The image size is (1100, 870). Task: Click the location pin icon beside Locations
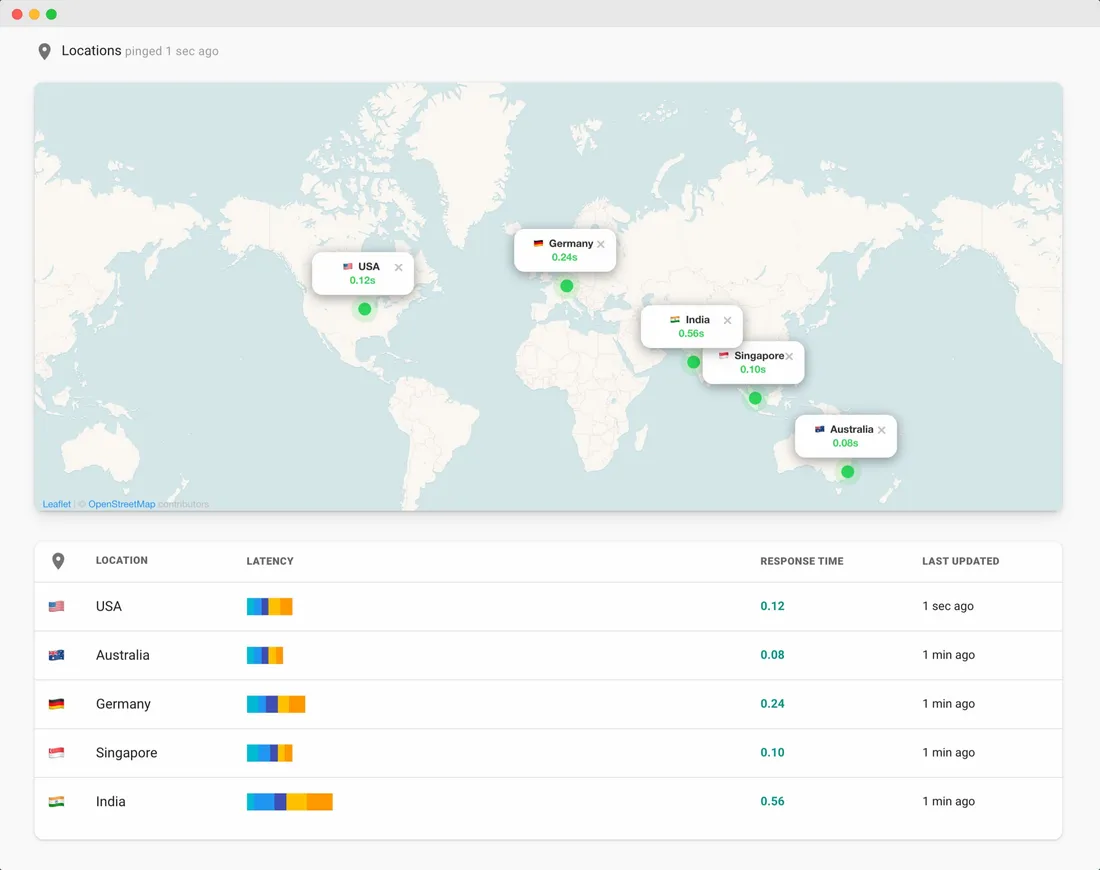pos(44,51)
